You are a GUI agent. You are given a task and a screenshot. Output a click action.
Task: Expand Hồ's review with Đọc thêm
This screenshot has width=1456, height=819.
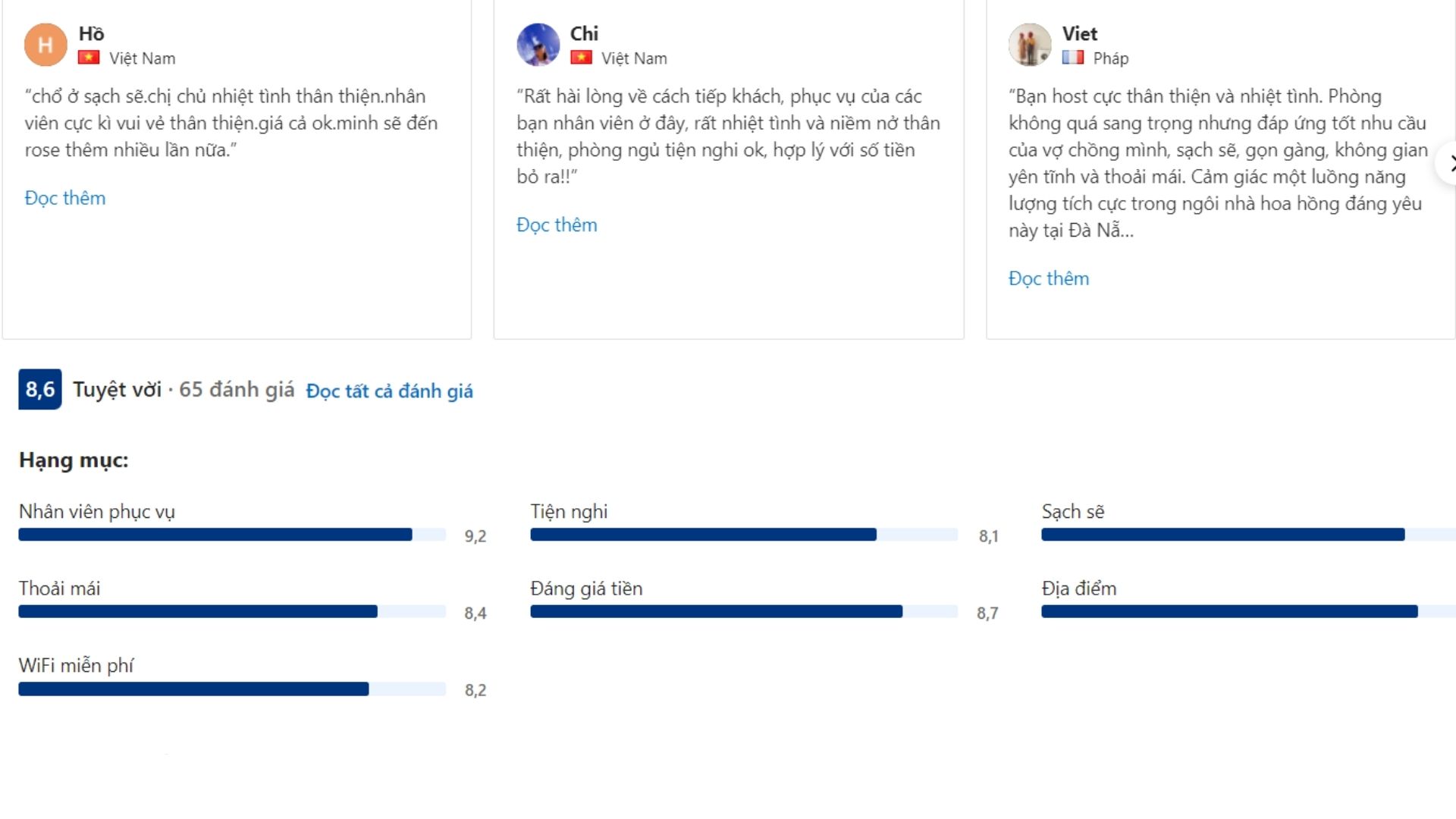tap(65, 198)
